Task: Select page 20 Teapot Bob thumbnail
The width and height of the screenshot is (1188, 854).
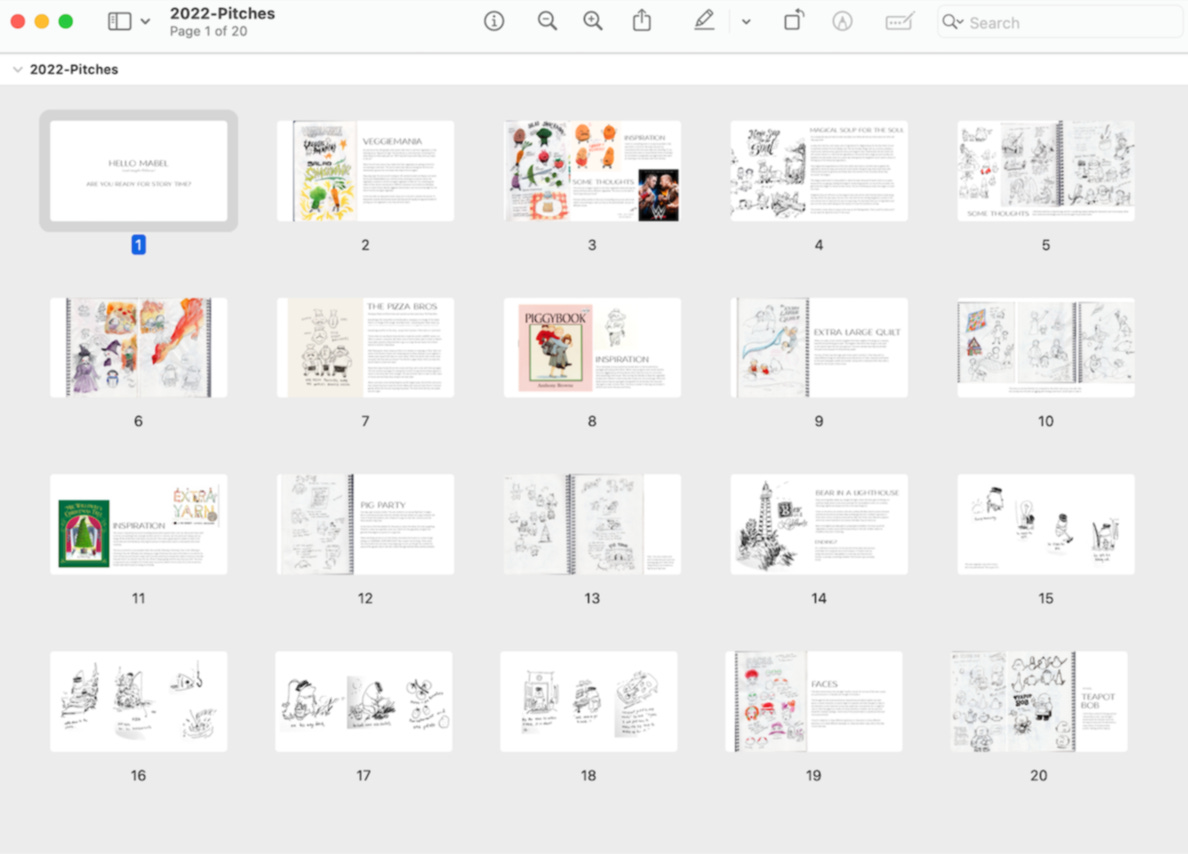Action: [x=1039, y=701]
